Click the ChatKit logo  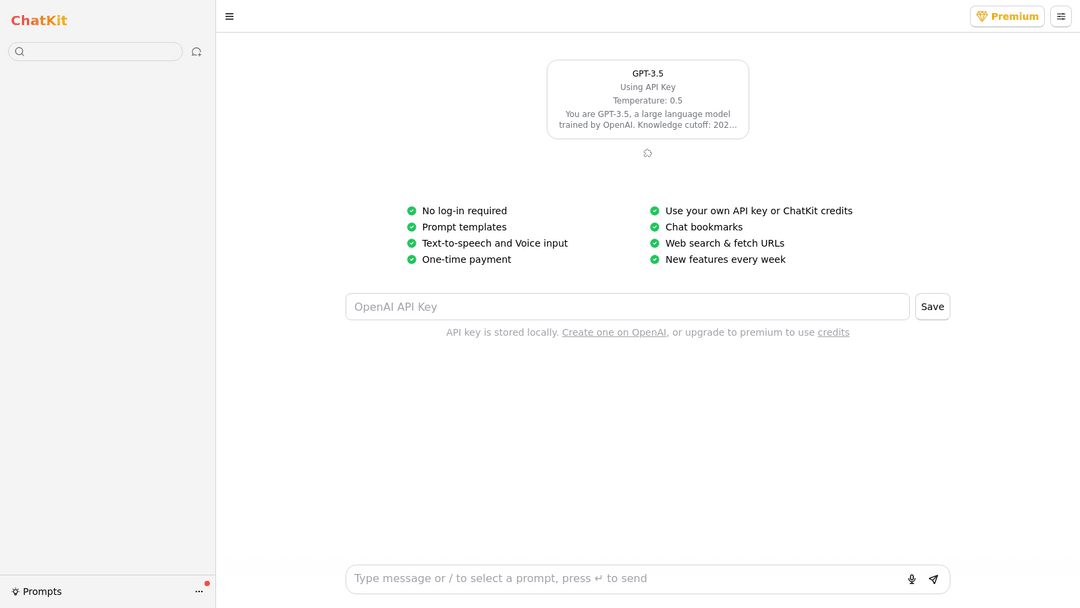(x=39, y=19)
